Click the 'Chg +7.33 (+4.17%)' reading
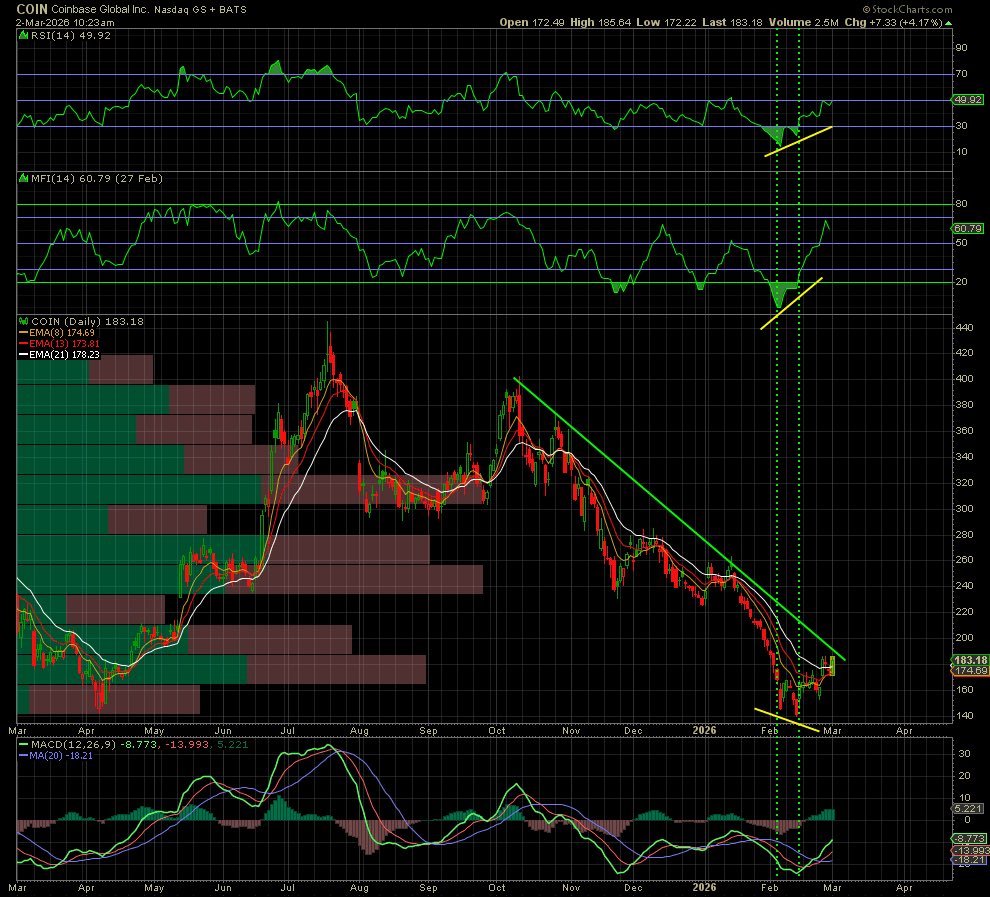This screenshot has width=990, height=897. [893, 23]
